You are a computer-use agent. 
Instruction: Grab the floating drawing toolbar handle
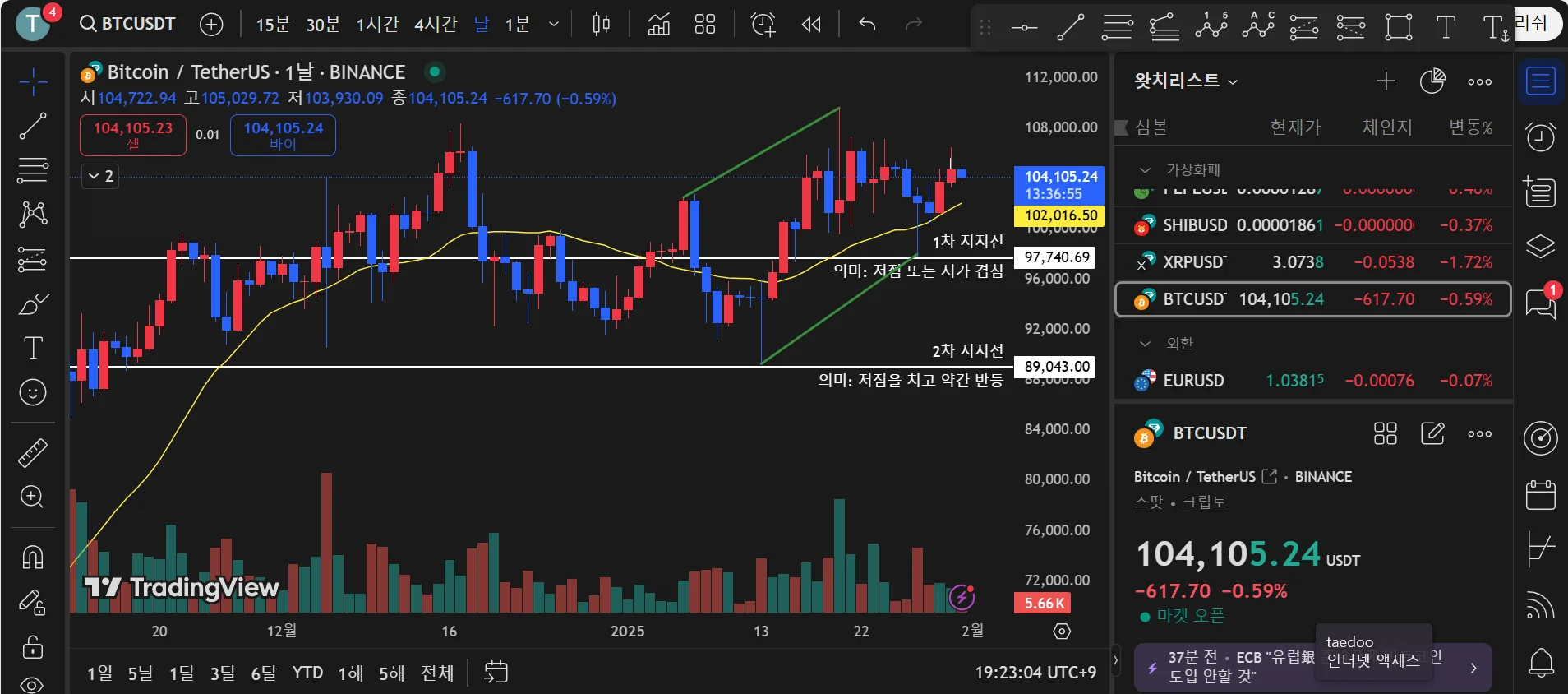pos(985,28)
